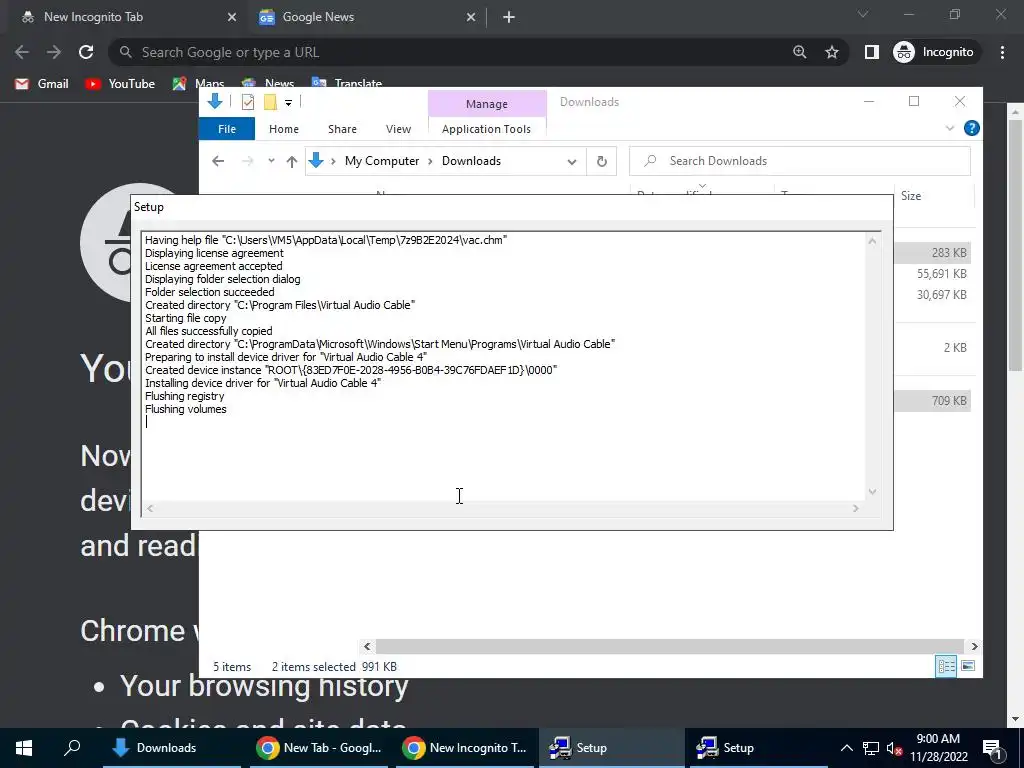Reload the page in Chrome
Image resolution: width=1024 pixels, height=768 pixels.
point(86,52)
